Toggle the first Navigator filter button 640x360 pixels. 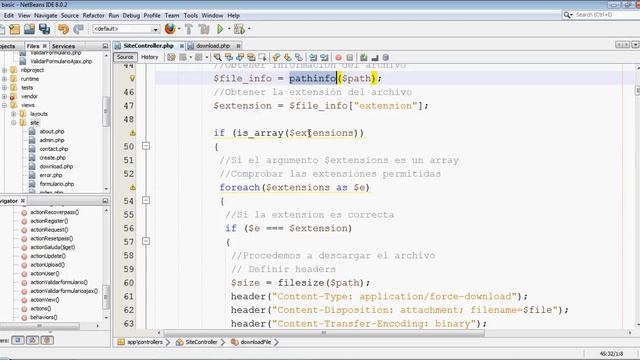coord(18,340)
